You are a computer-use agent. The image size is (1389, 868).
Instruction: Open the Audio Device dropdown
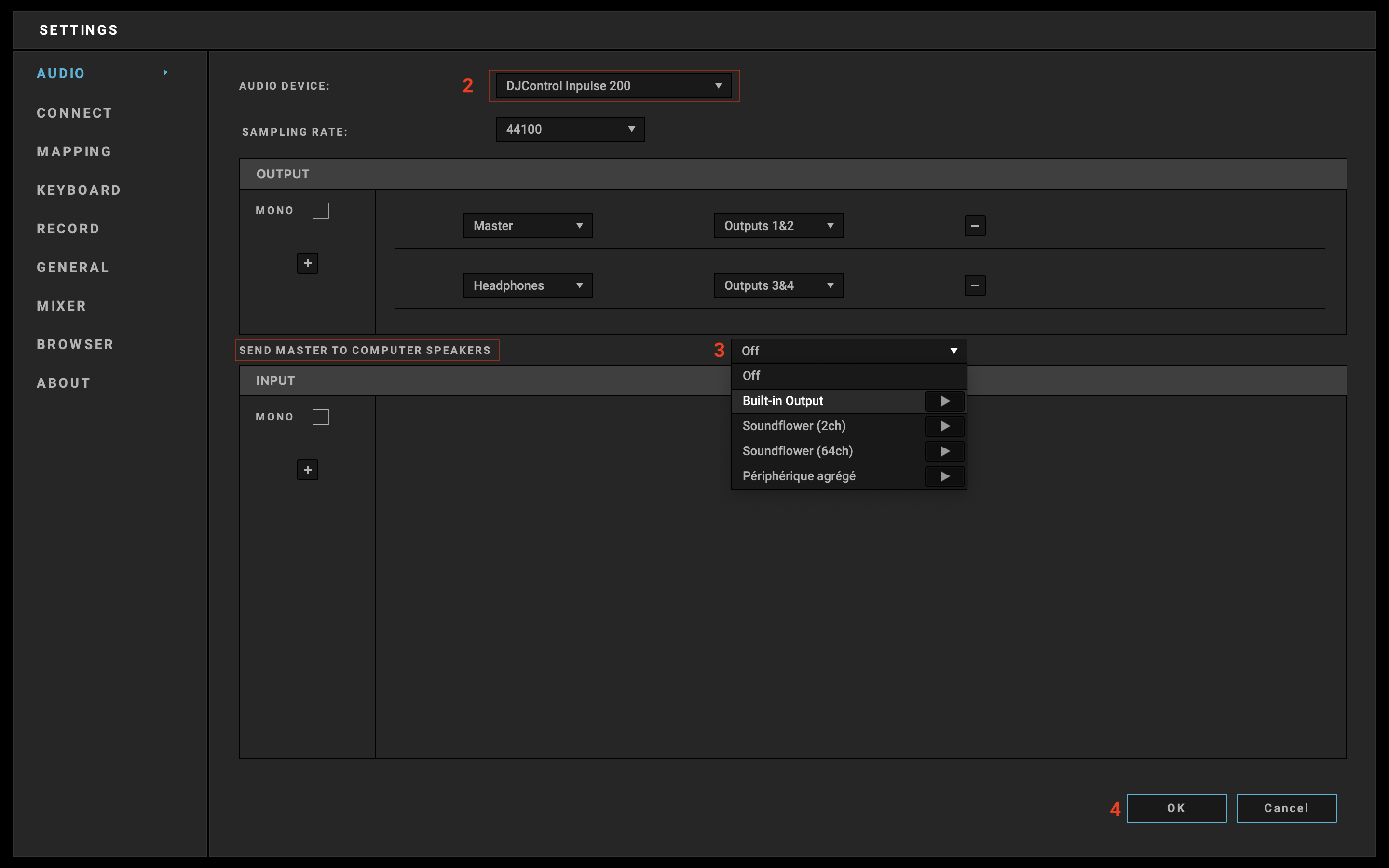613,86
